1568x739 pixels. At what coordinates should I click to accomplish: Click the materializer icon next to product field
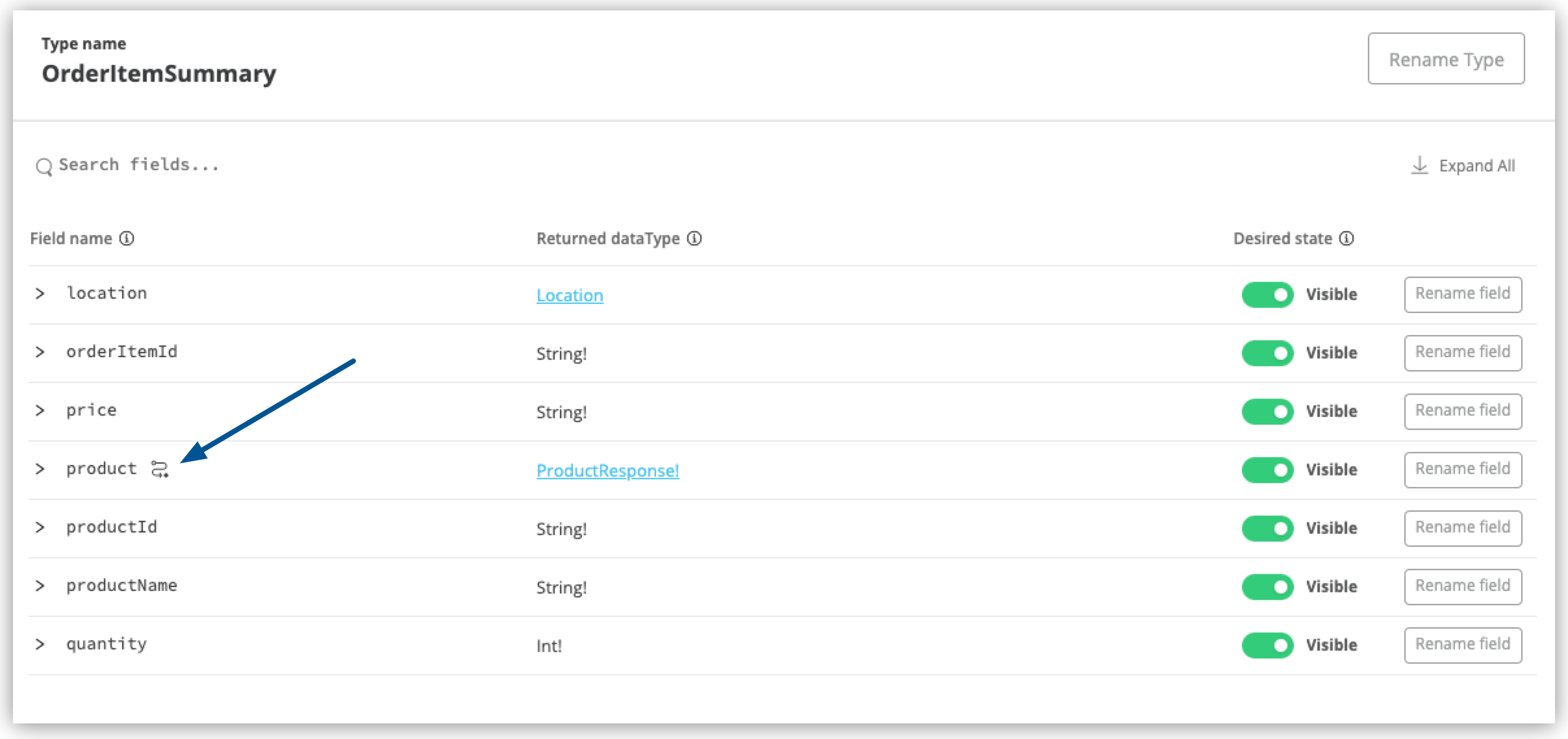click(x=159, y=469)
